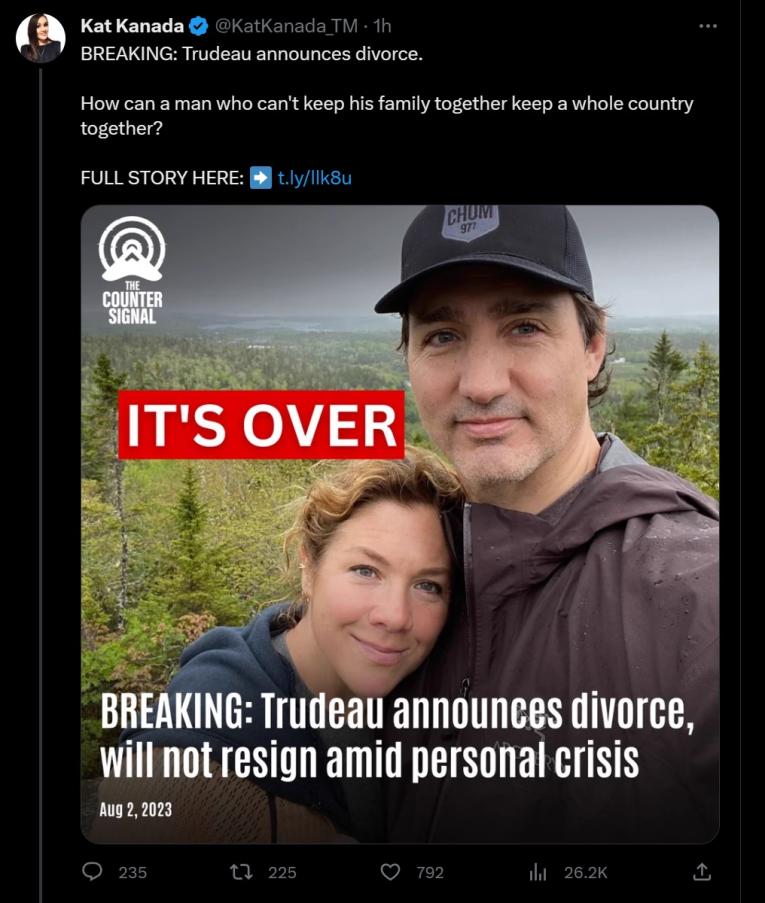
Task: Open the reply comment icon
Action: click(x=92, y=871)
